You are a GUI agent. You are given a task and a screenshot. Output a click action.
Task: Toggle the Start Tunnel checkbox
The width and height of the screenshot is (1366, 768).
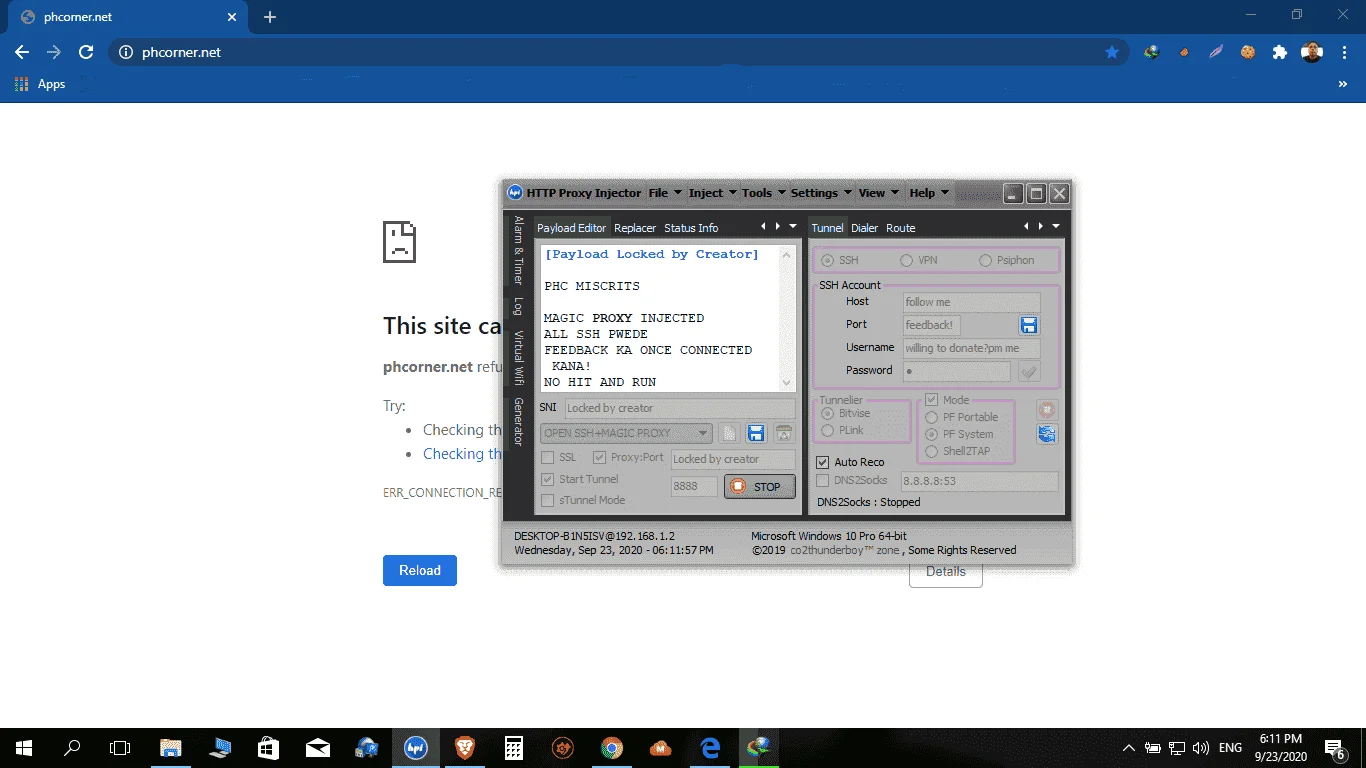click(547, 479)
